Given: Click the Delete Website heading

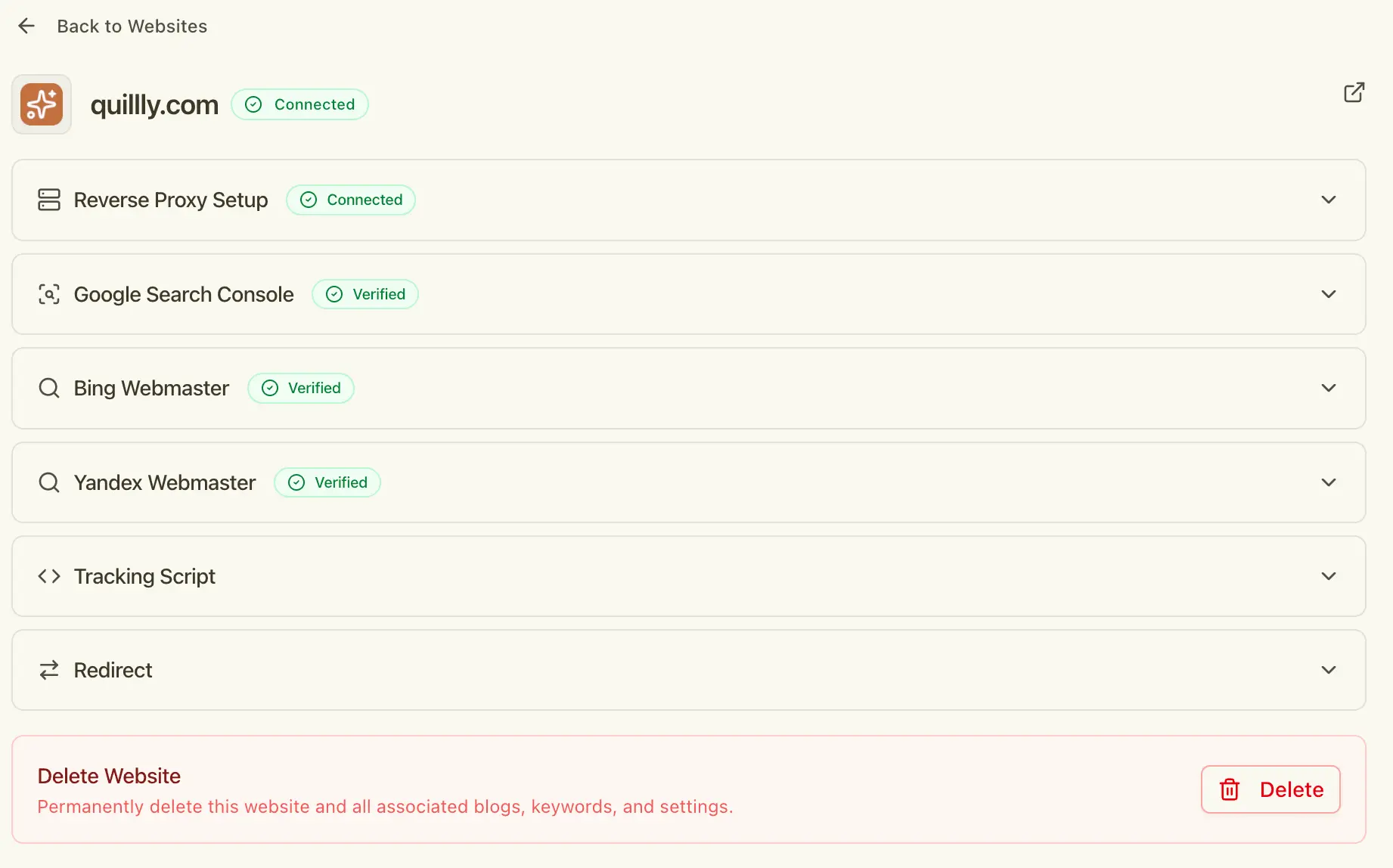Looking at the screenshot, I should click(109, 776).
